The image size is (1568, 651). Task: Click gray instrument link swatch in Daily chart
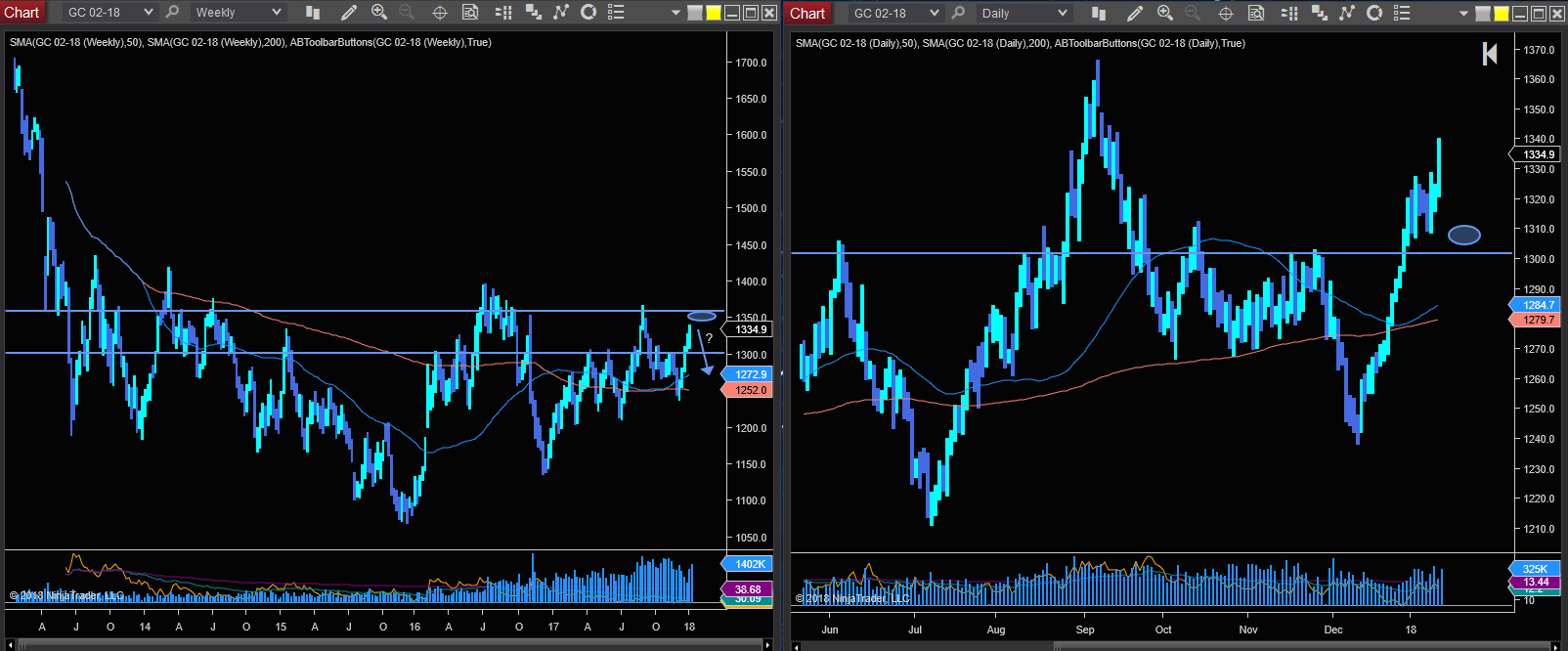click(x=1483, y=13)
